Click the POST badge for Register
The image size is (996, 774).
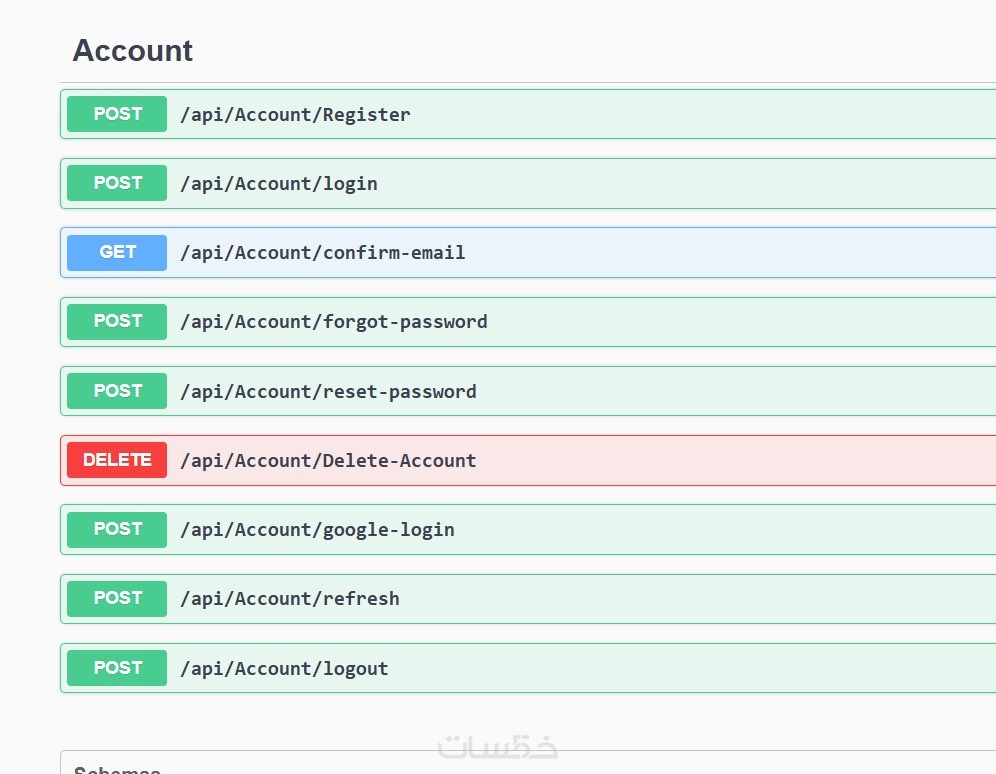click(117, 114)
